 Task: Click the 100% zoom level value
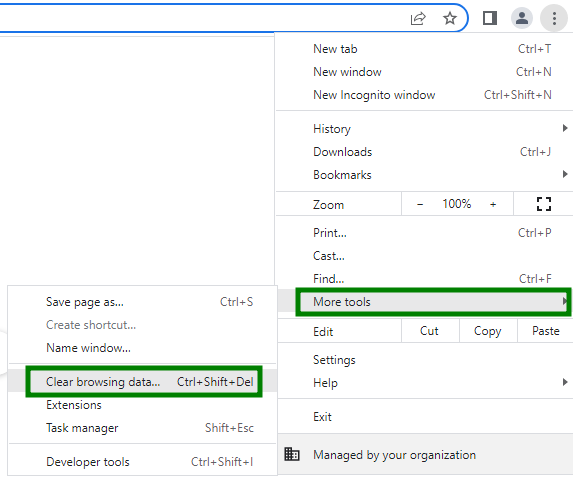tap(456, 204)
